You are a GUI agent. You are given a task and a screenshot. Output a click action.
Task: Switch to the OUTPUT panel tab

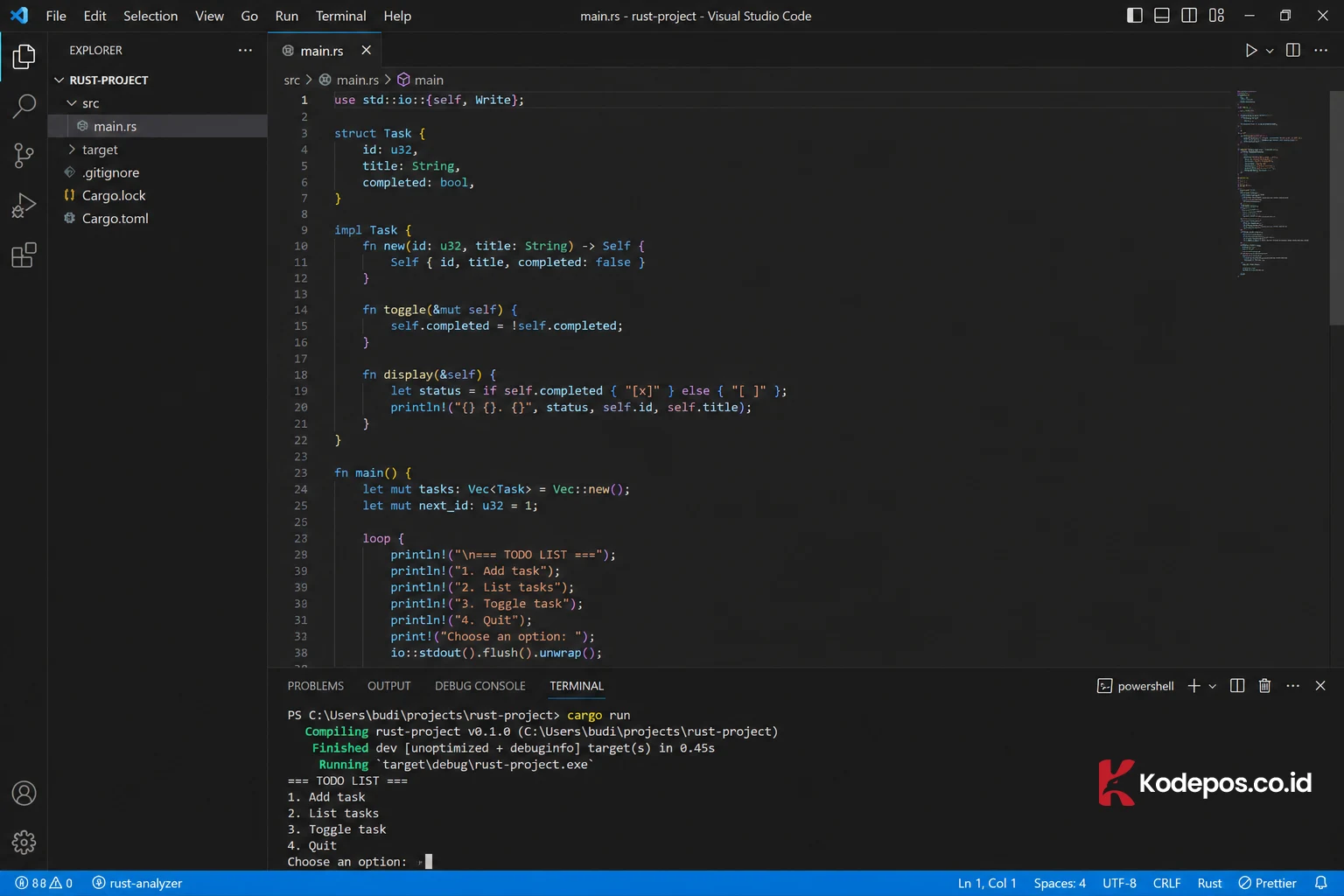(x=389, y=686)
